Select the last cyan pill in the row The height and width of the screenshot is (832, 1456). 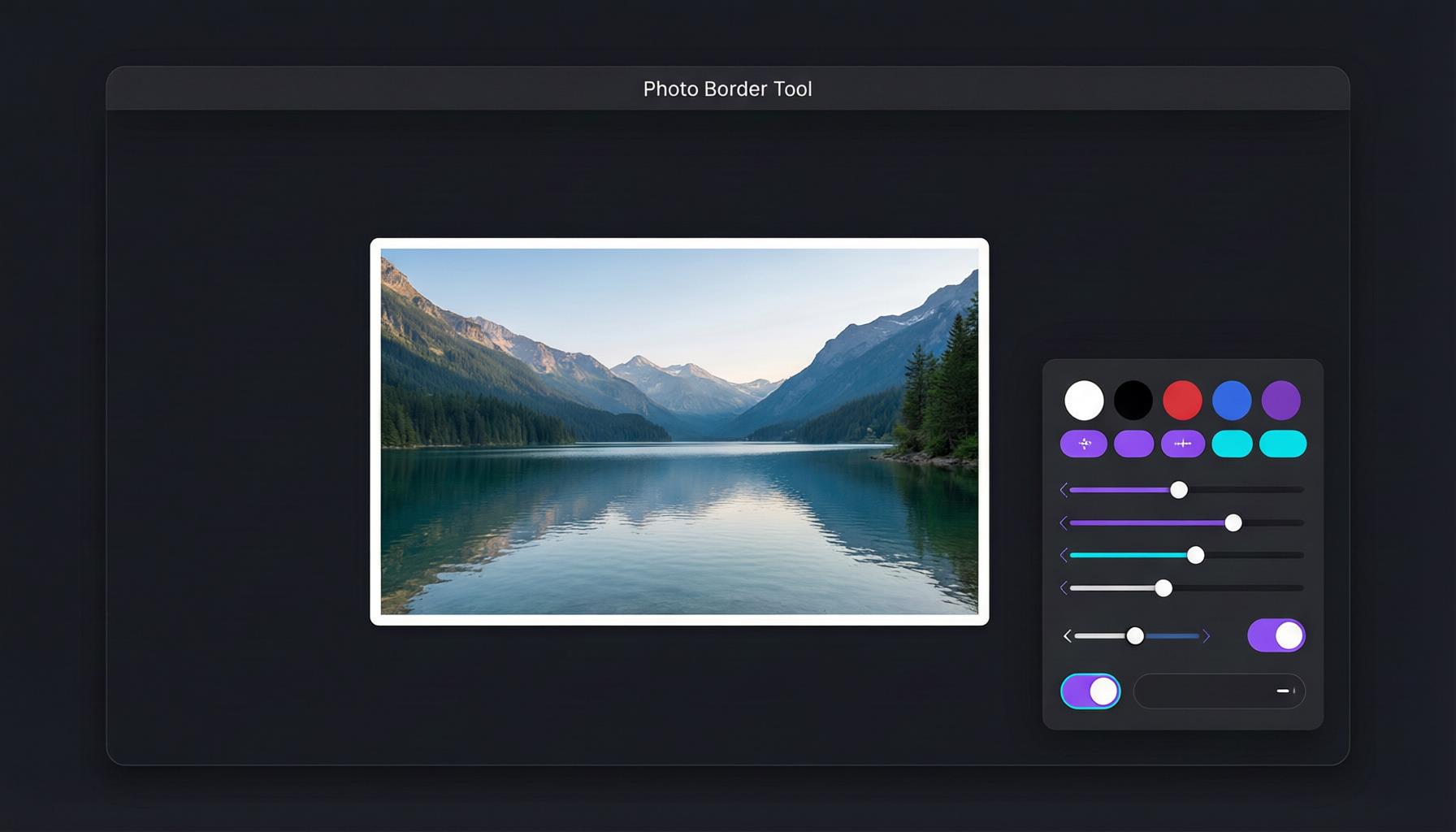coord(1283,444)
